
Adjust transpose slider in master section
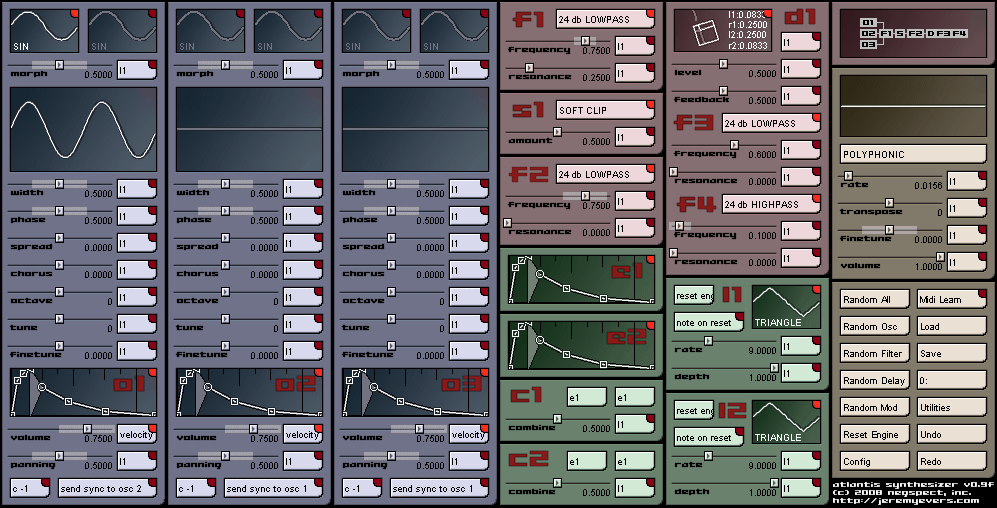click(x=891, y=203)
